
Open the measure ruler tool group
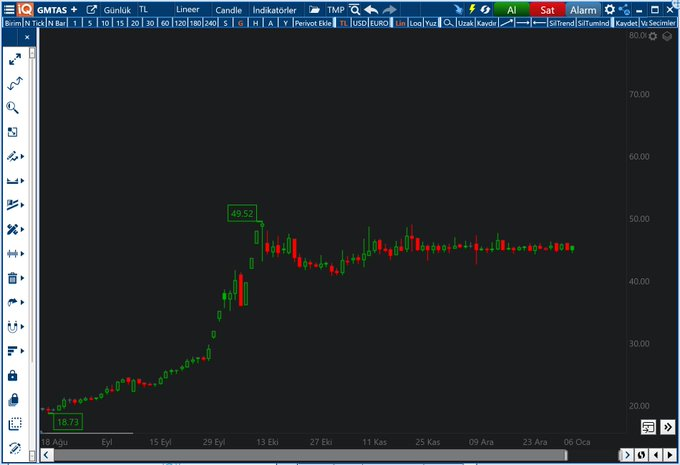coord(15,180)
